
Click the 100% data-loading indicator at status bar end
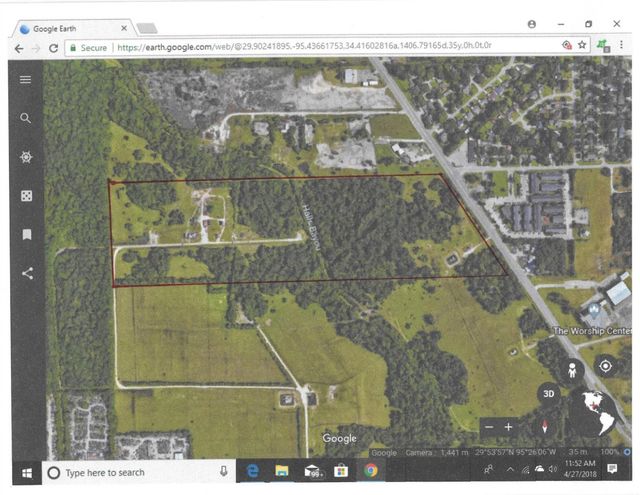click(x=610, y=452)
